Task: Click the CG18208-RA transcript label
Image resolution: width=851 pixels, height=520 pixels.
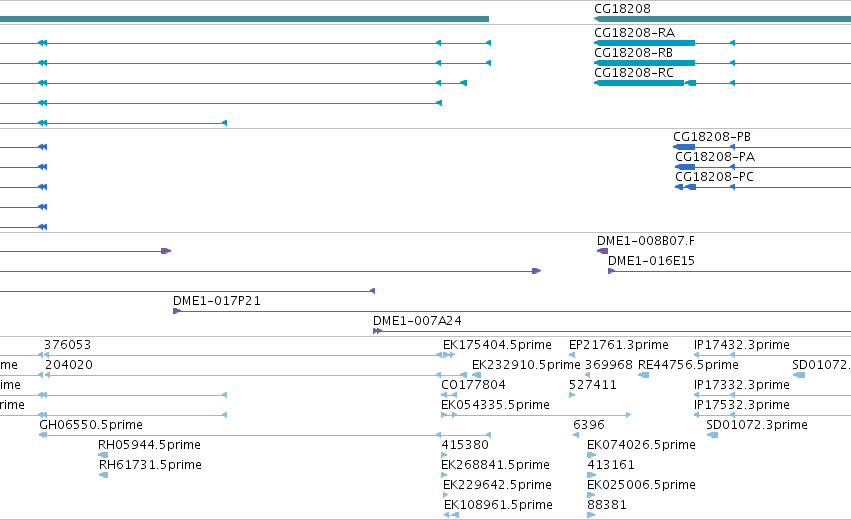Action: point(634,33)
